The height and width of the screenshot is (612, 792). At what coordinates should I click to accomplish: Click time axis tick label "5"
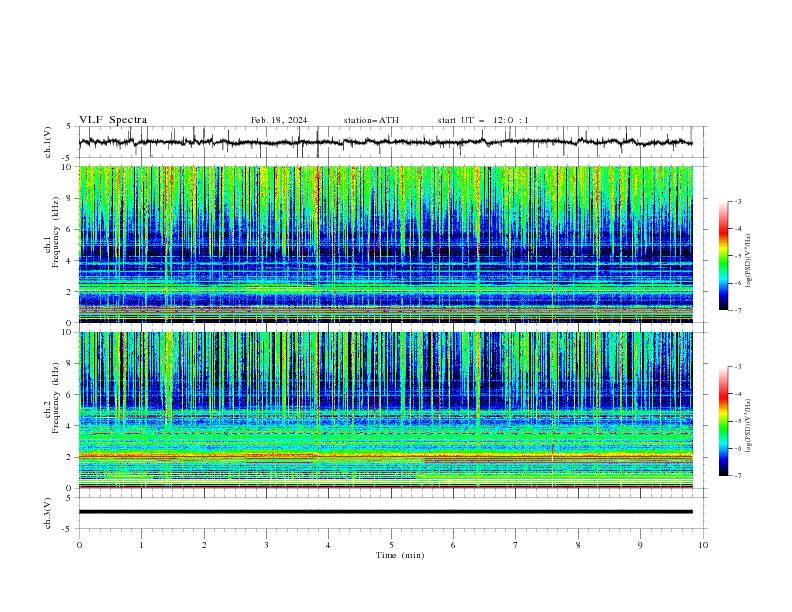tap(391, 545)
